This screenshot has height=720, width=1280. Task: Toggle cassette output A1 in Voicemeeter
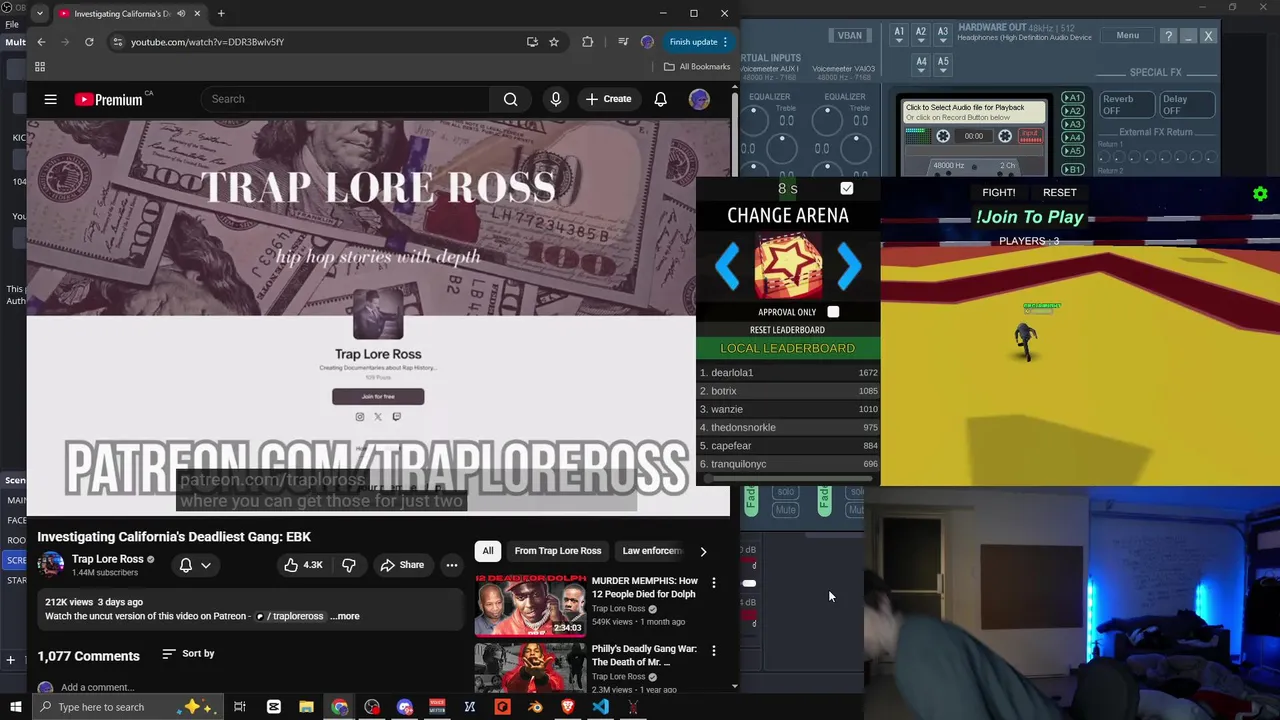click(x=1072, y=99)
